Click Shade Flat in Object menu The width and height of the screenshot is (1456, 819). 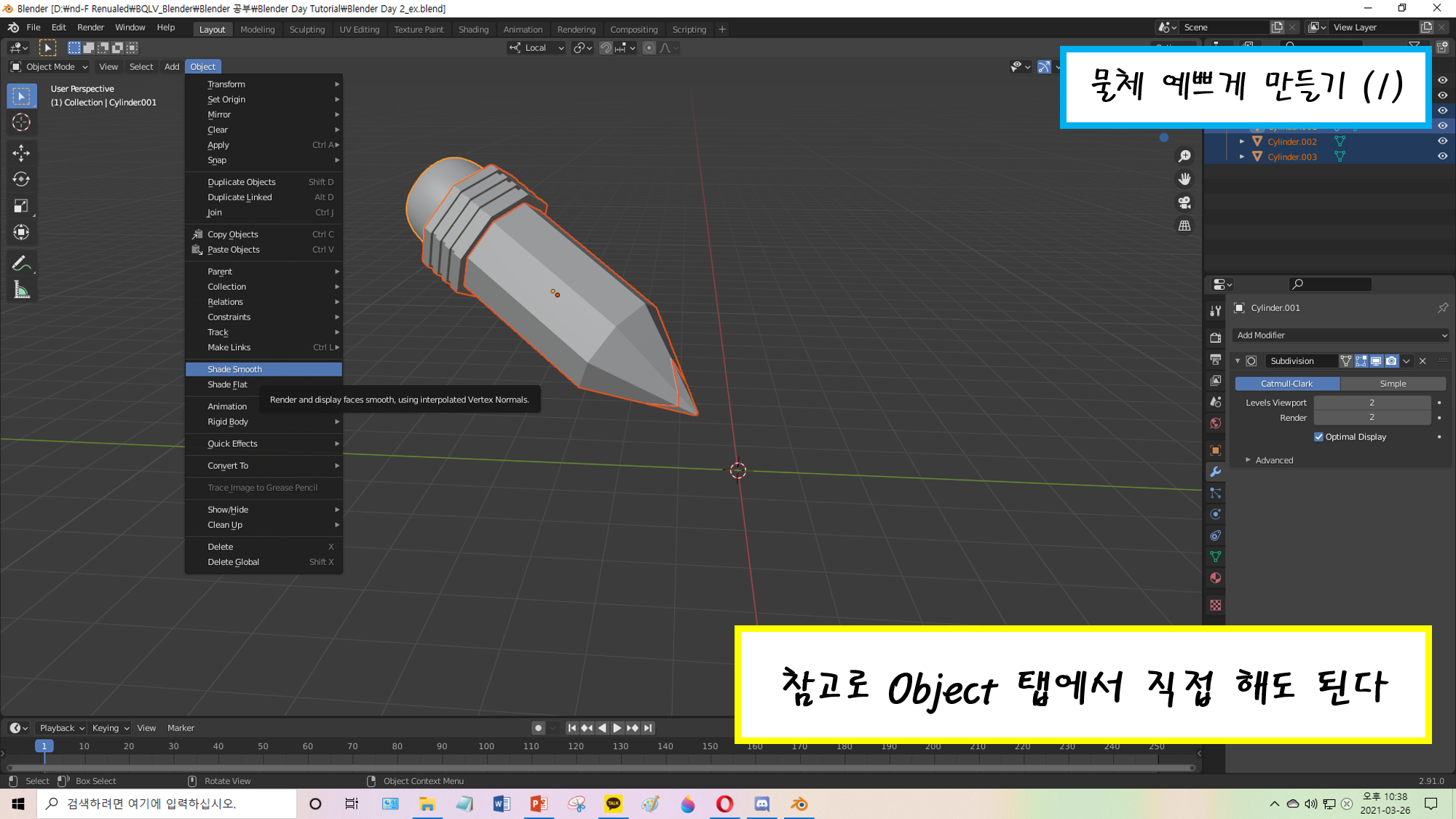tap(227, 384)
